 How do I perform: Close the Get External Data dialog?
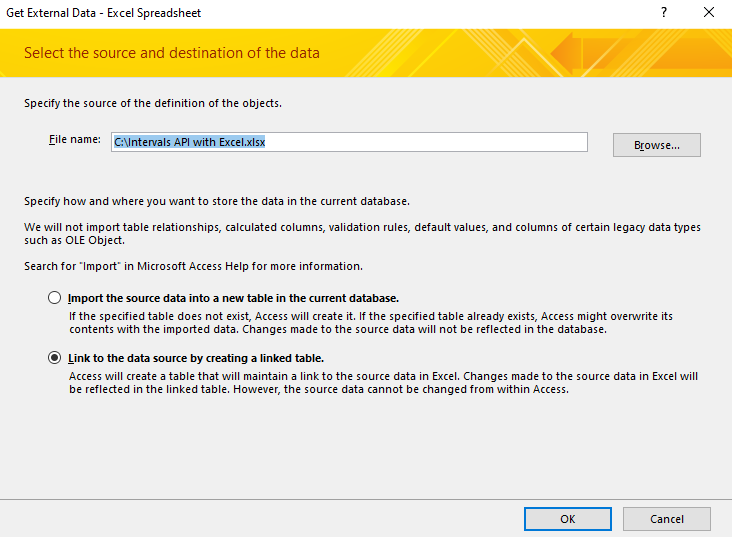(x=709, y=12)
